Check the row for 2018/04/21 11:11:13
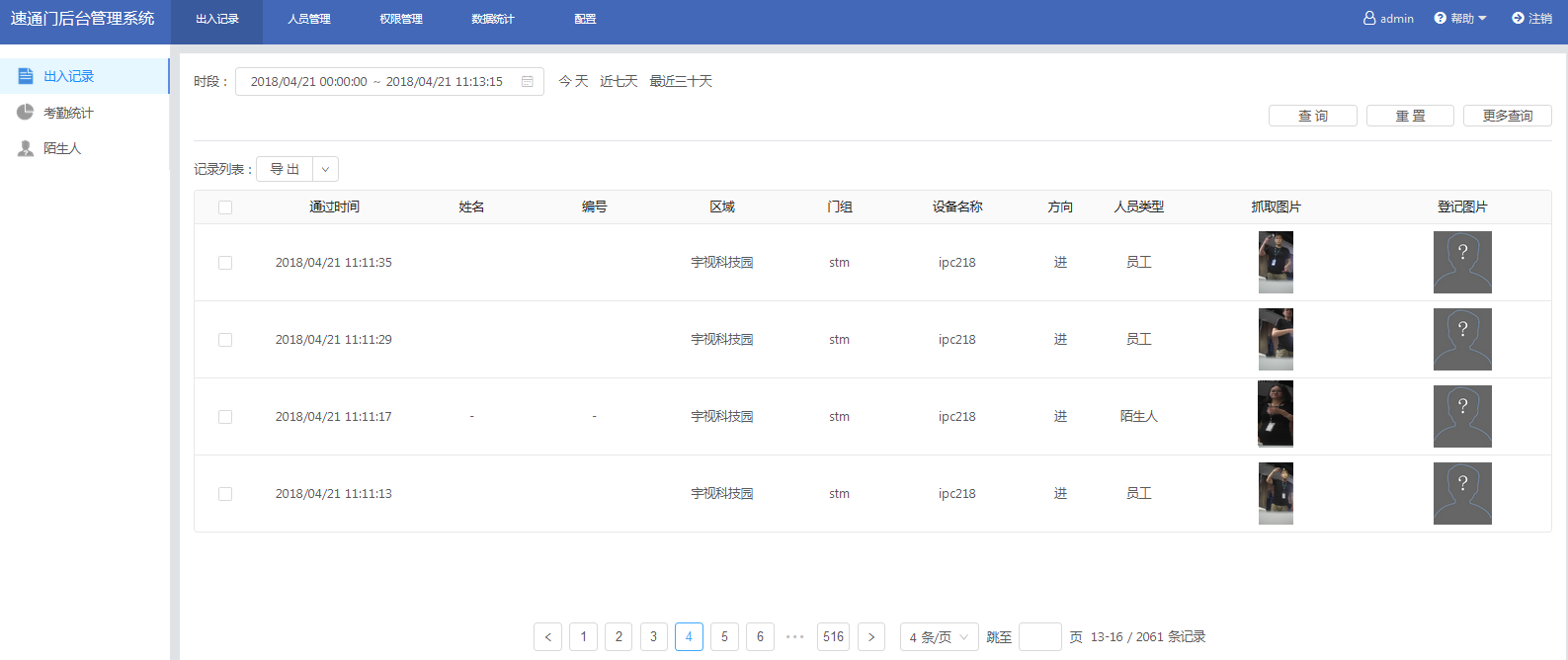This screenshot has height=660, width=1568. [225, 494]
